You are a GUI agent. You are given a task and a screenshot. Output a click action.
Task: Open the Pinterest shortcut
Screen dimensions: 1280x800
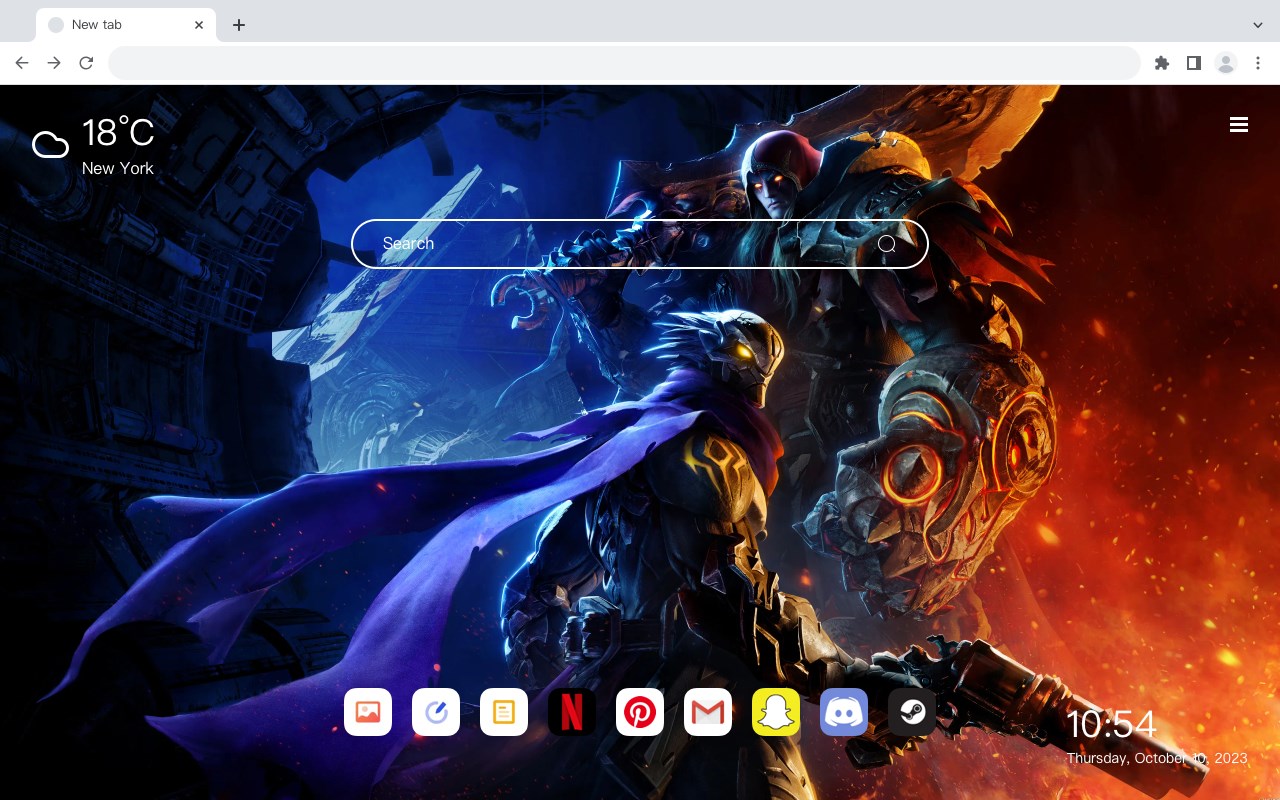point(640,712)
